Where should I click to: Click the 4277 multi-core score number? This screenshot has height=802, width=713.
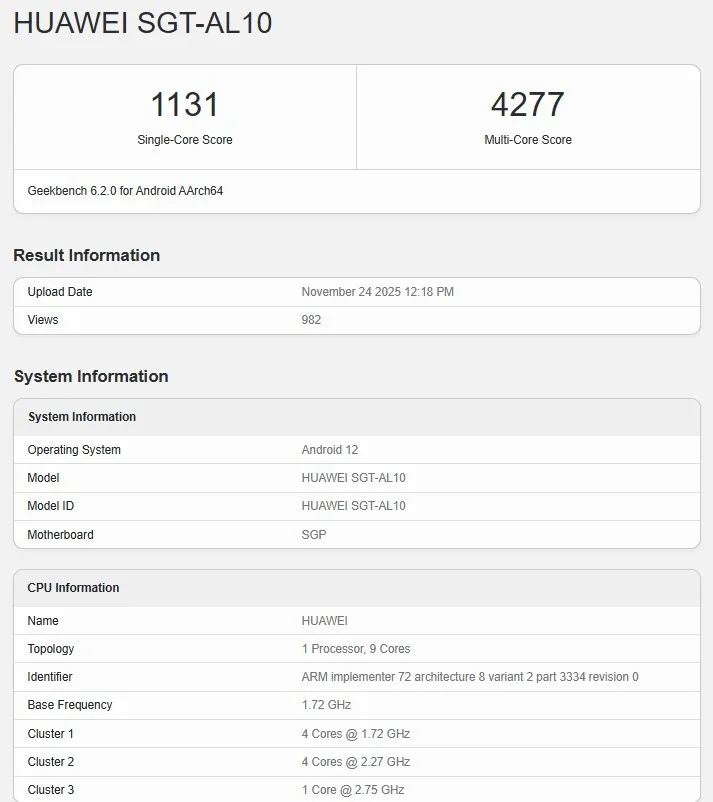pos(527,104)
